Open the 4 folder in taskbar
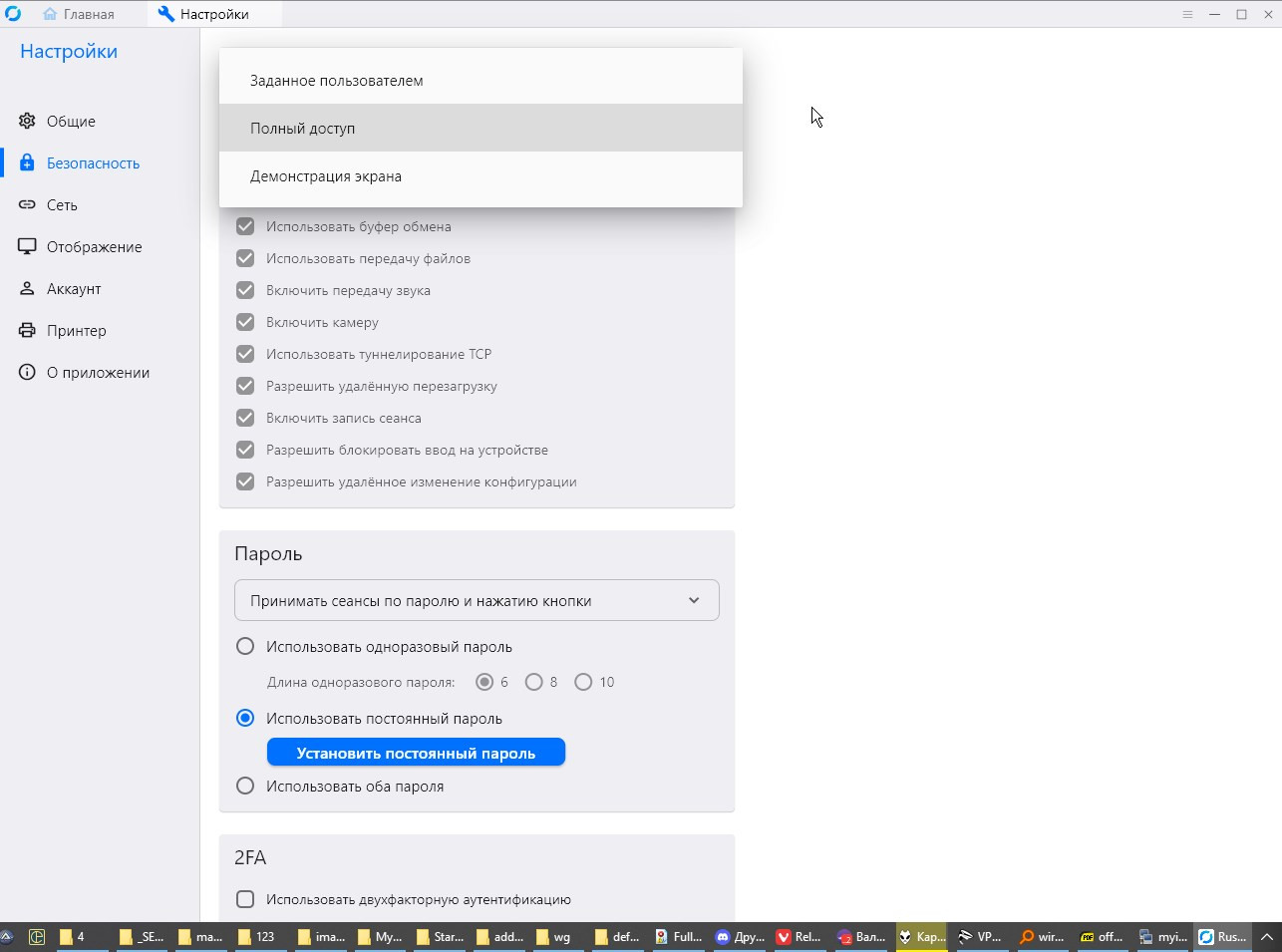Screen dimensions: 1282x952 [x=80, y=937]
